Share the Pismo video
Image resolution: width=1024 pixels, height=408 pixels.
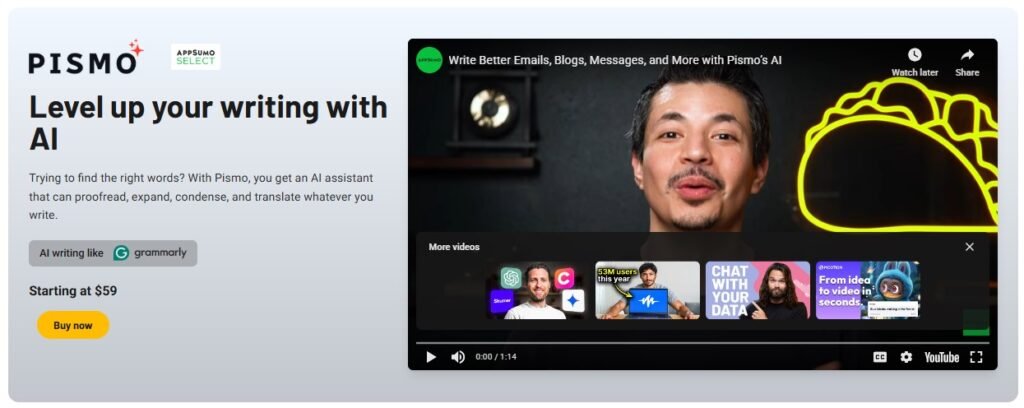coord(967,61)
